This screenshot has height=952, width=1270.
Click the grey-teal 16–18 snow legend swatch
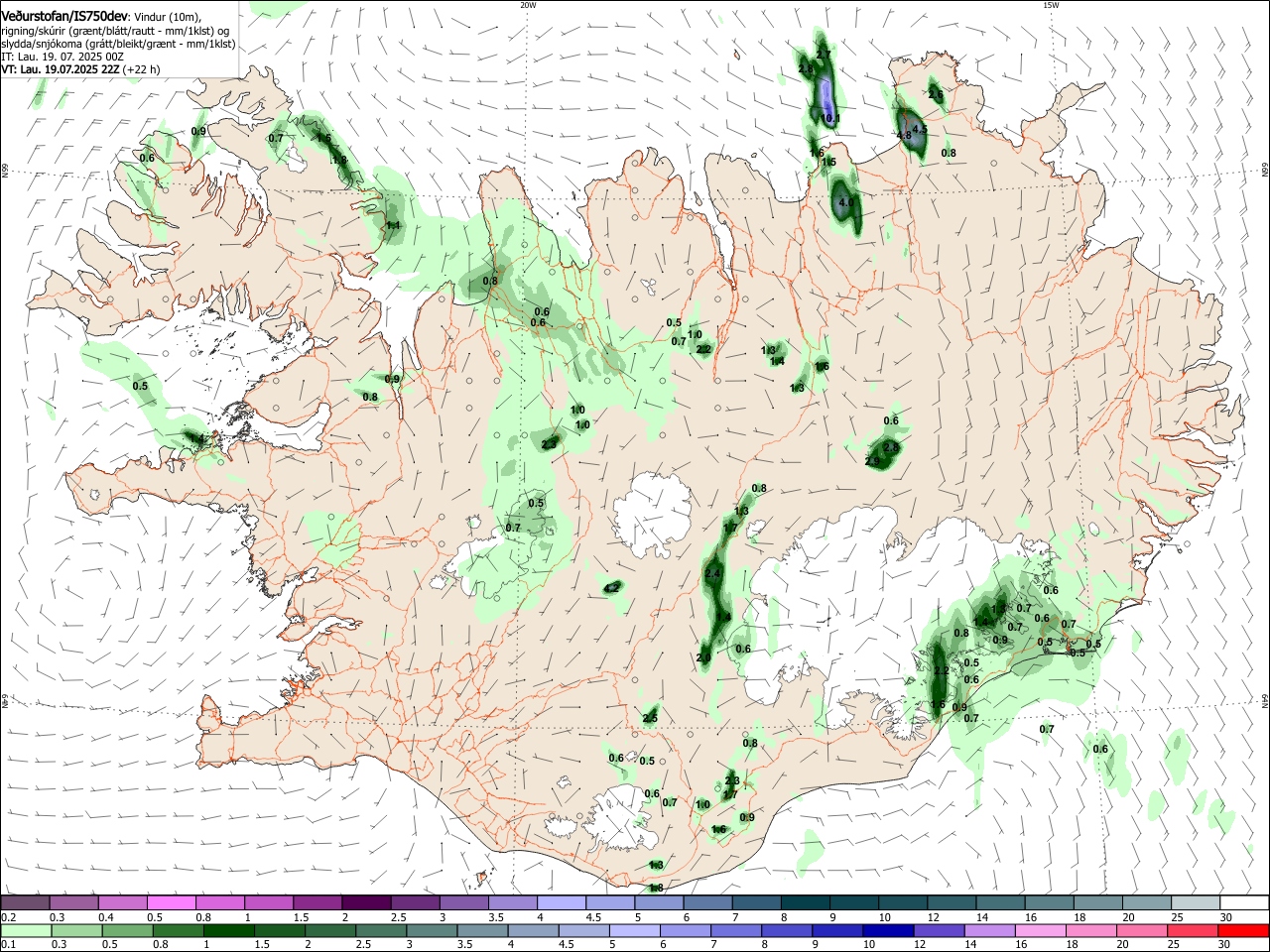(1049, 903)
